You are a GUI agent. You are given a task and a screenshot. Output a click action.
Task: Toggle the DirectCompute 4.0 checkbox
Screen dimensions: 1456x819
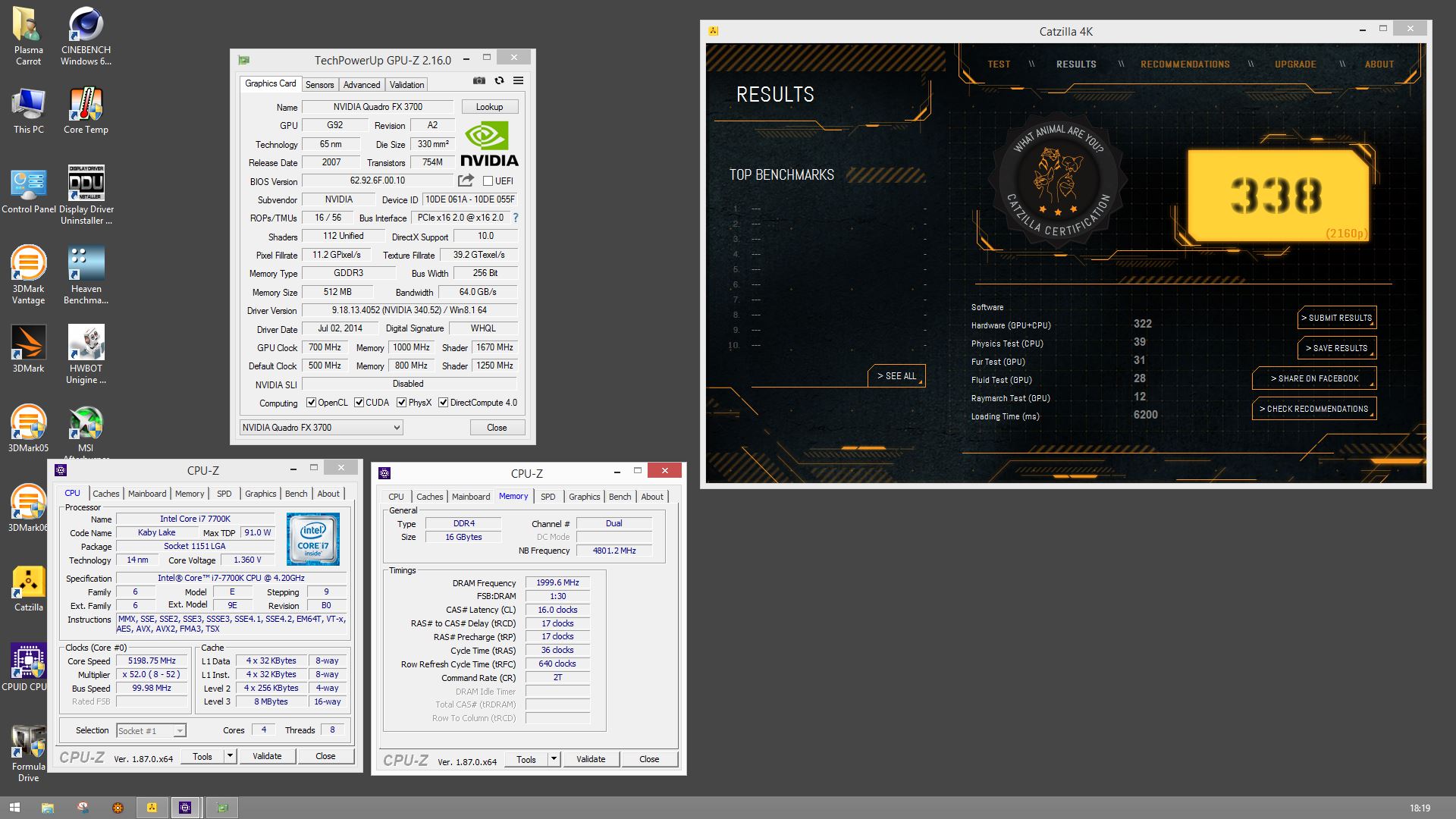(443, 403)
